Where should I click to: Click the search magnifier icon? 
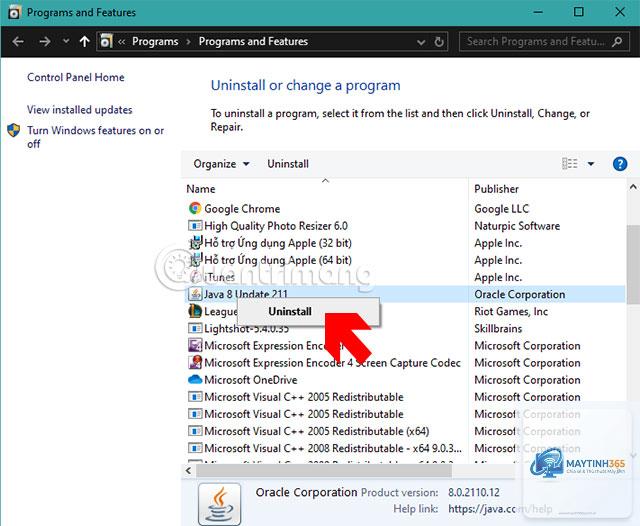click(x=617, y=42)
